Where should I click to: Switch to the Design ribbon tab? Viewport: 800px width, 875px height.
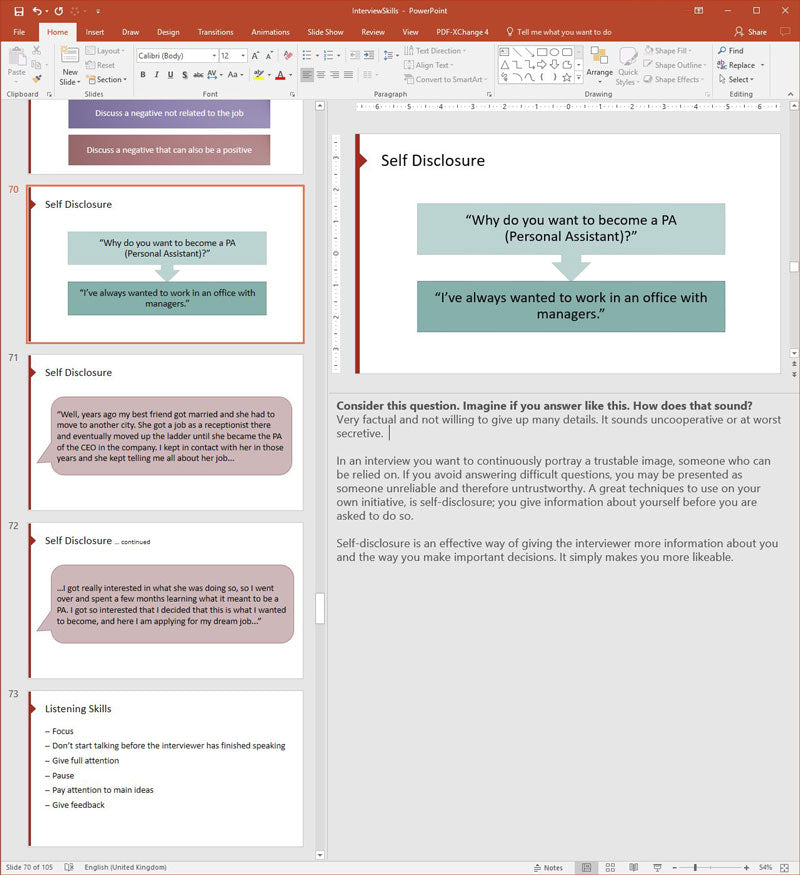tap(168, 32)
